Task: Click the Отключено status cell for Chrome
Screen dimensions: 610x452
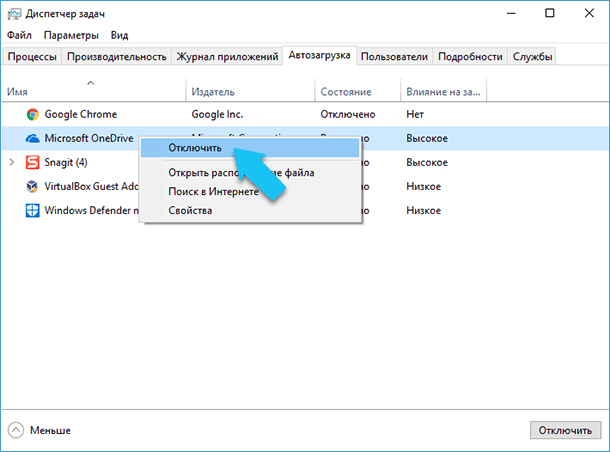Action: [348, 114]
